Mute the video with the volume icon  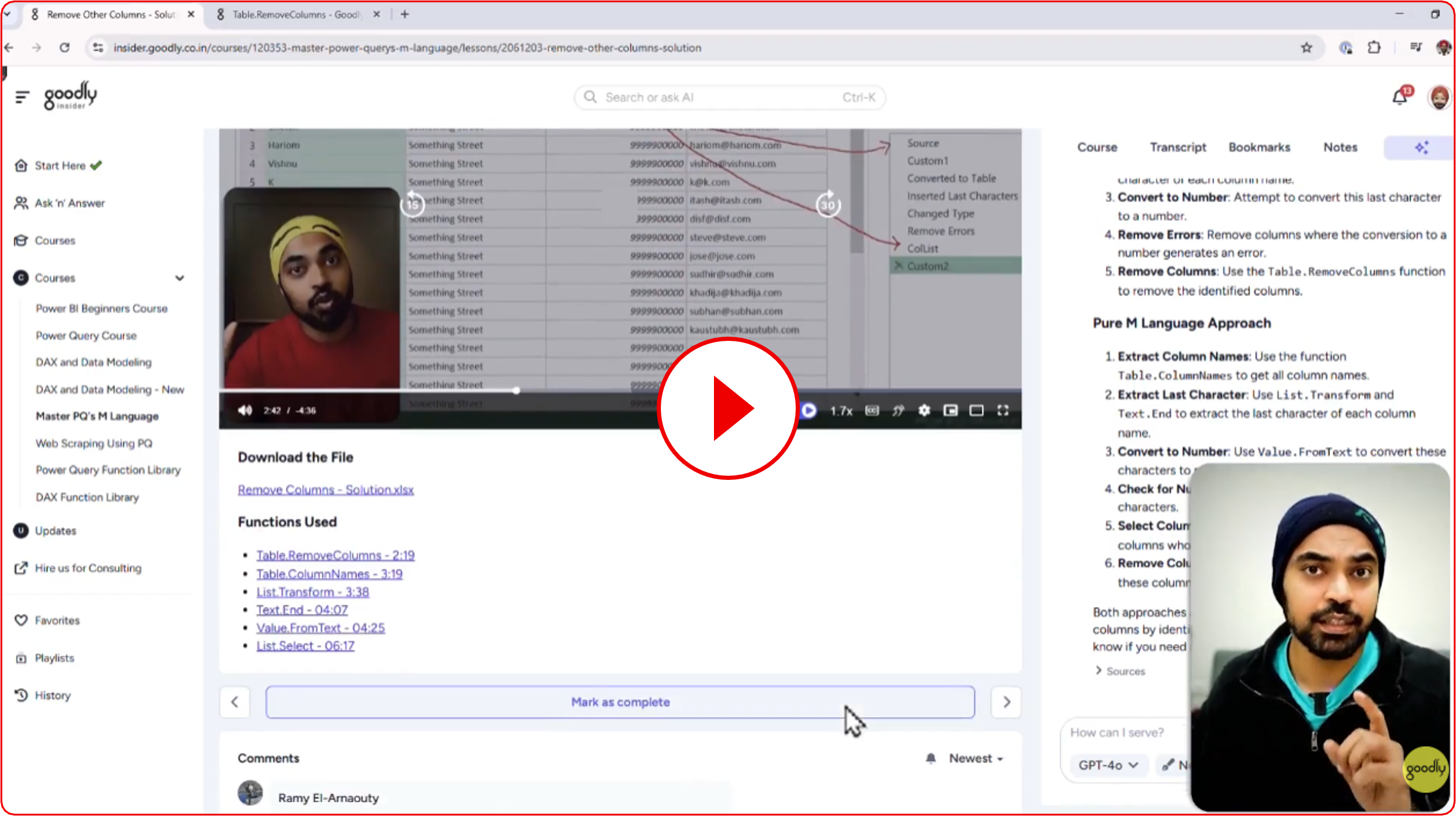click(x=245, y=410)
